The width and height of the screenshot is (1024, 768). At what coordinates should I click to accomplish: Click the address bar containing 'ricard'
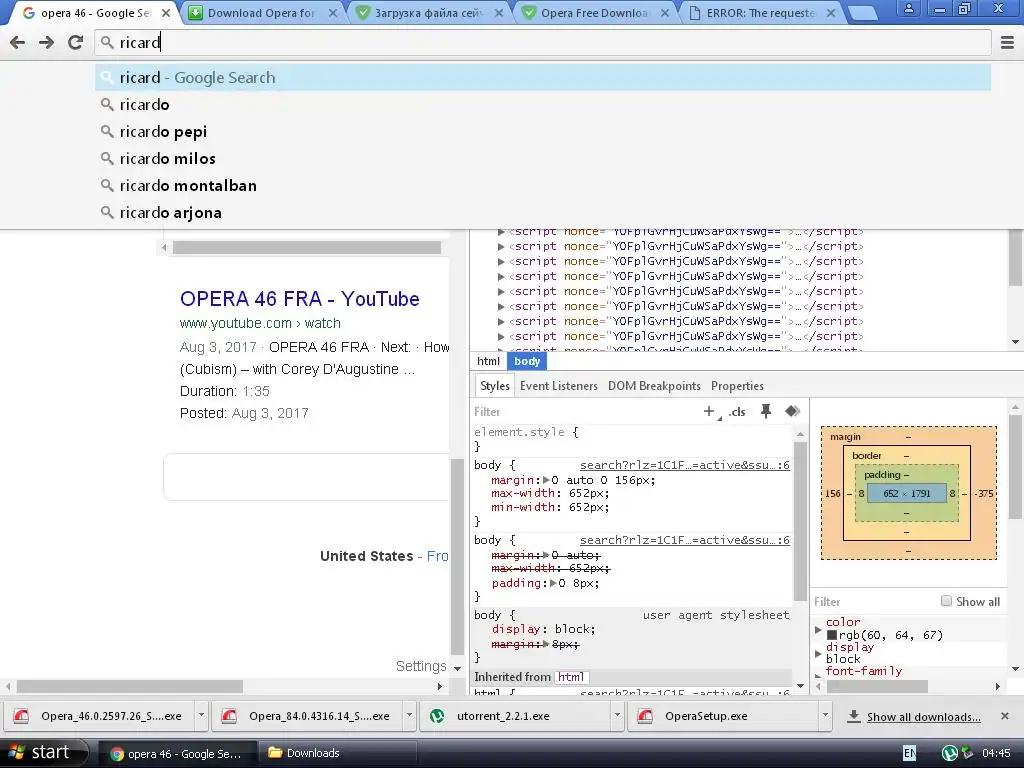pyautogui.click(x=543, y=42)
